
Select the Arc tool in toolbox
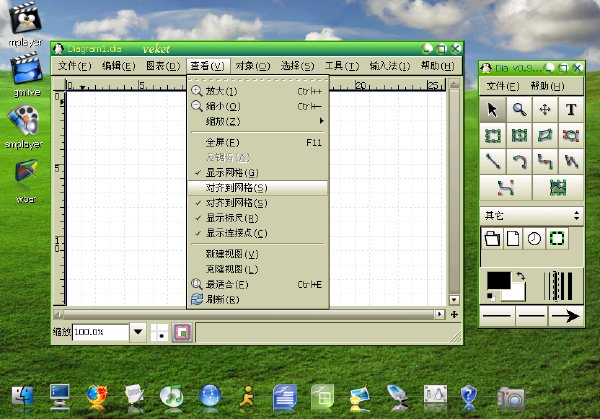pyautogui.click(x=519, y=161)
